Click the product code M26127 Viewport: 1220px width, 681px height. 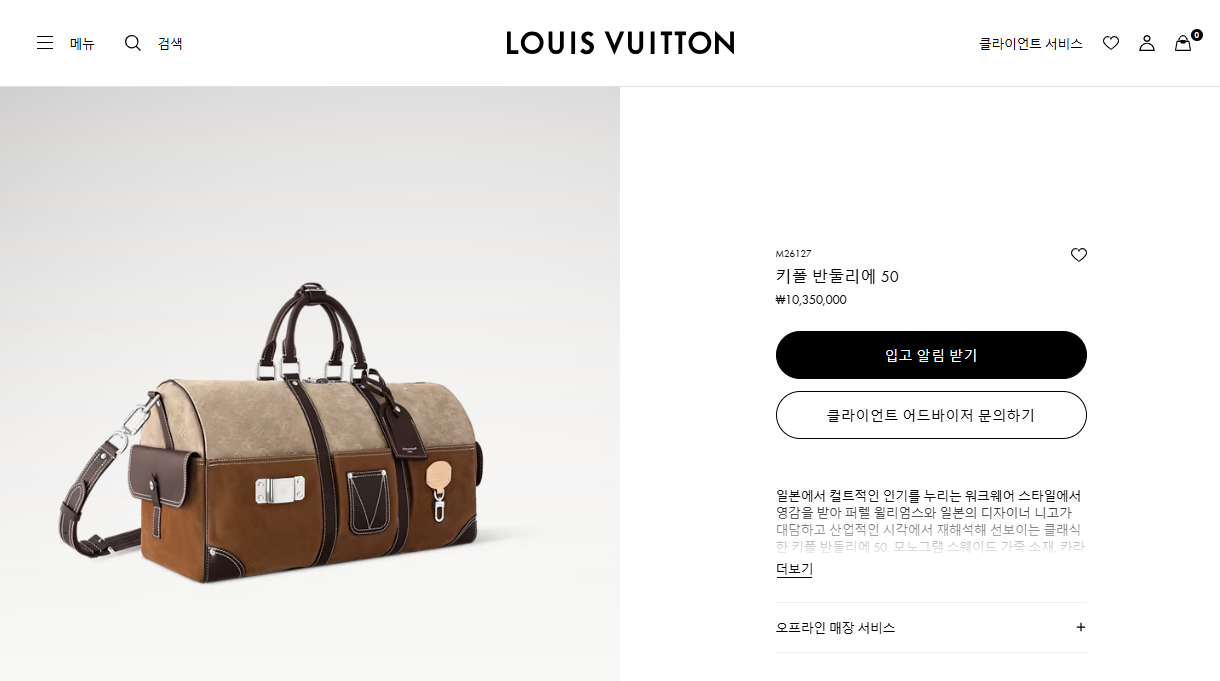pos(794,254)
